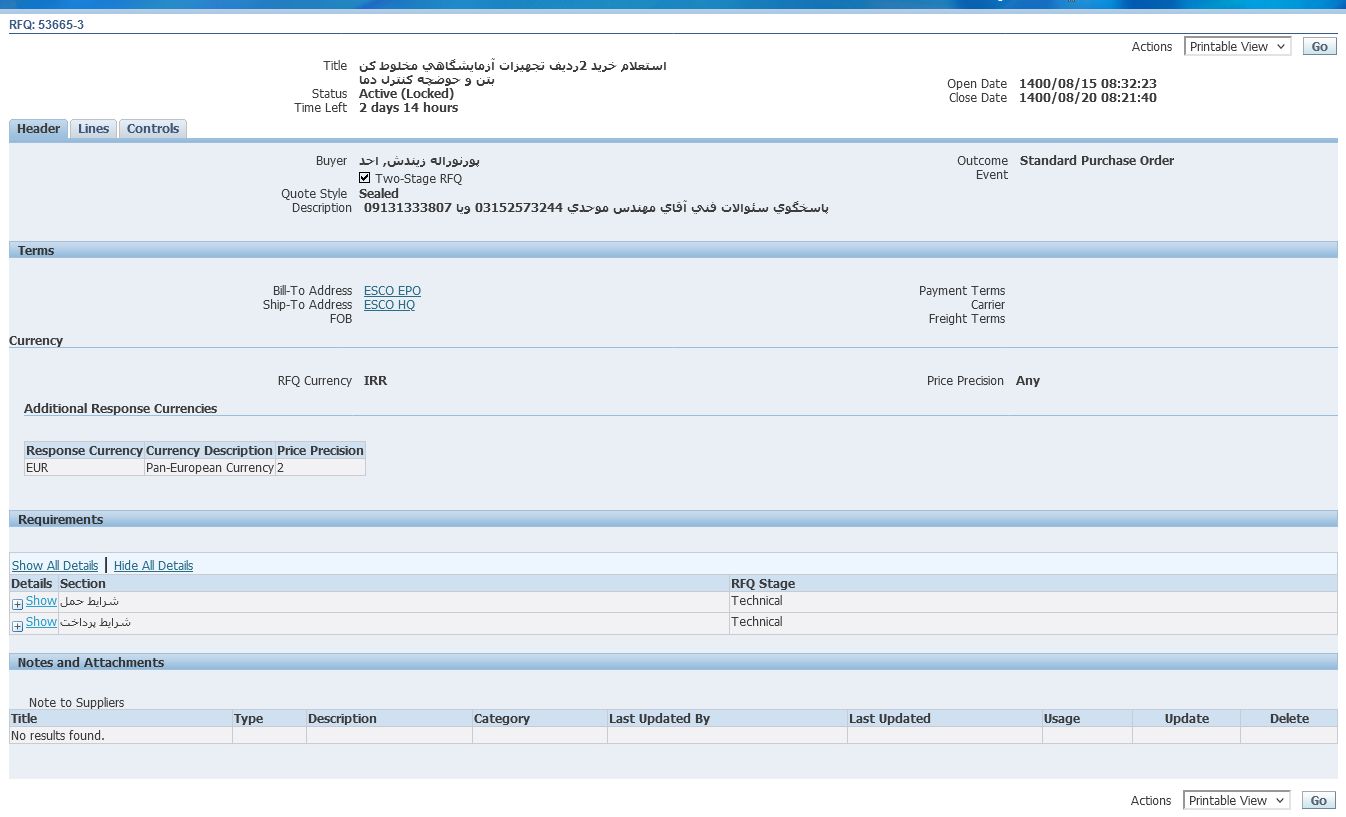1346x817 pixels.
Task: Show details for شرايط حمل section
Action: click(41, 601)
